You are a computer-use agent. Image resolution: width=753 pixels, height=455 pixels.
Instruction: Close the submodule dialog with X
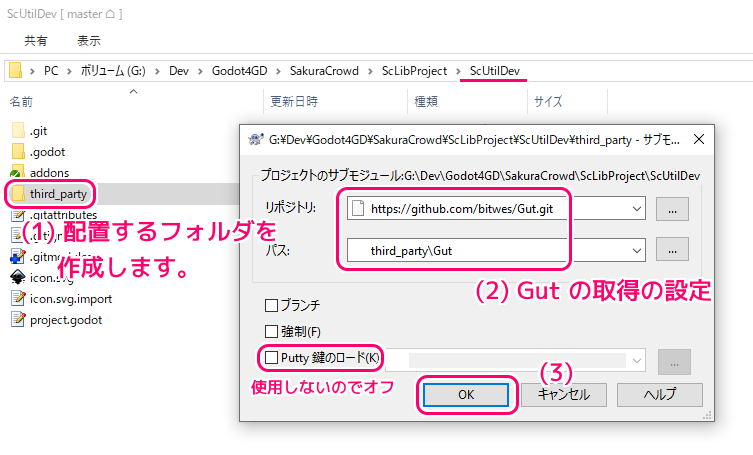[x=699, y=139]
